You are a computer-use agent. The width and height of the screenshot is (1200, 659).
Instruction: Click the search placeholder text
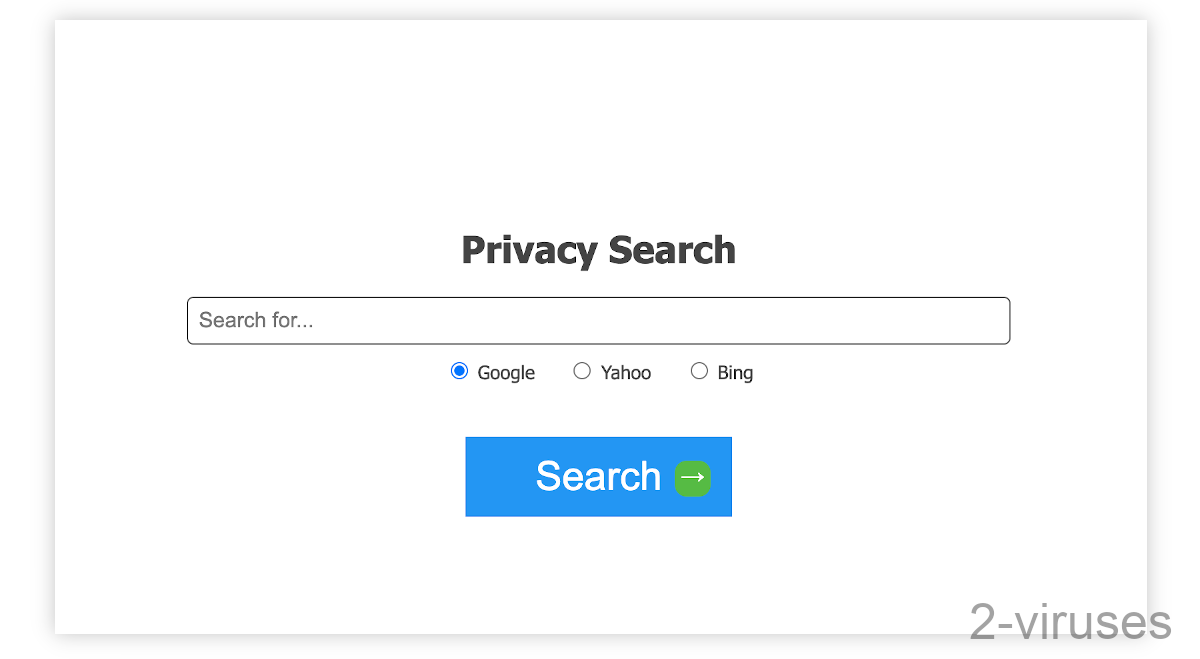(256, 320)
